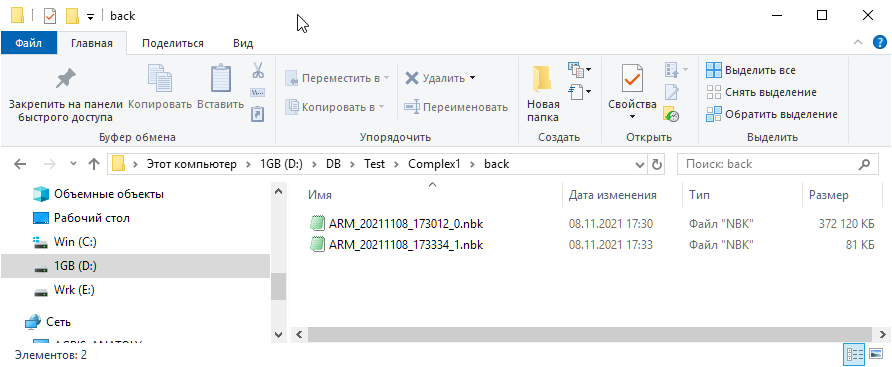
Task: Expand the Удалить dropdown arrow
Action: click(x=472, y=78)
